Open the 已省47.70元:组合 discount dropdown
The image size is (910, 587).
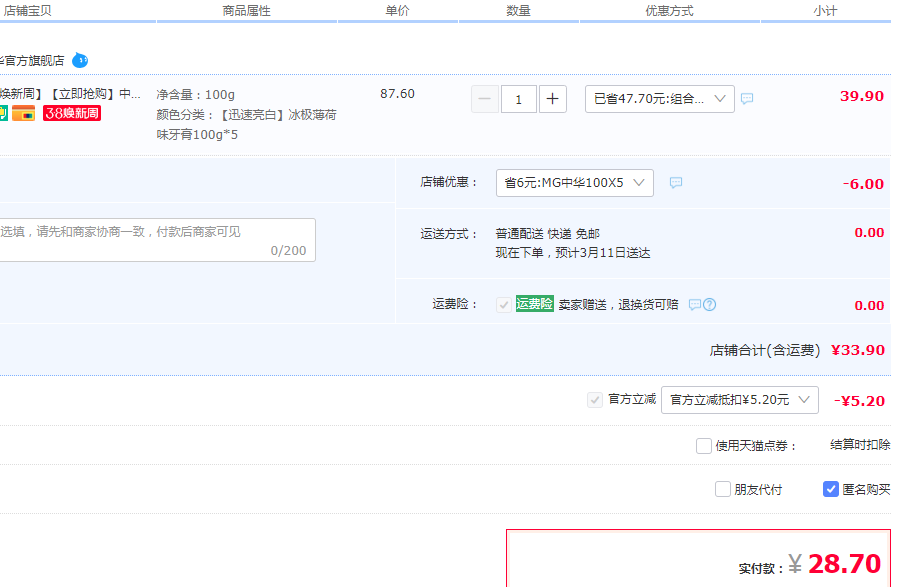click(660, 99)
